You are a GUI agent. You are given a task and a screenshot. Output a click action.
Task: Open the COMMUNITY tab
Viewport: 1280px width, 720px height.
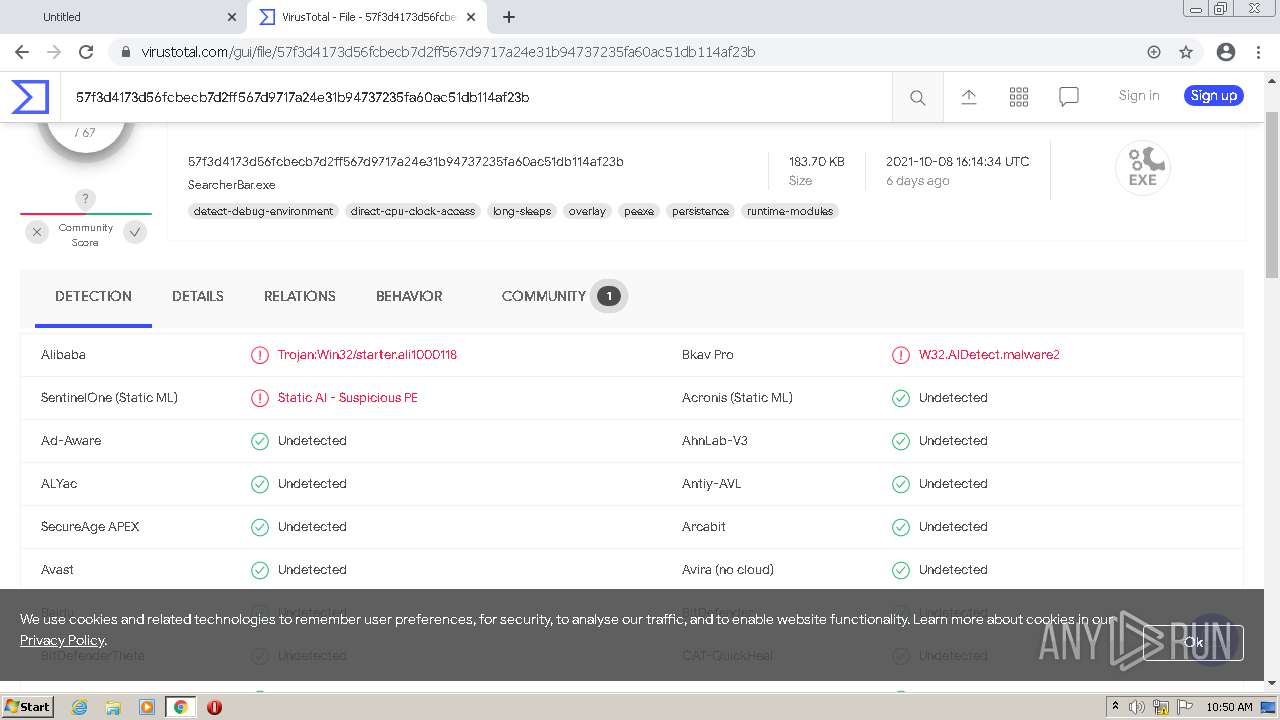(563, 296)
